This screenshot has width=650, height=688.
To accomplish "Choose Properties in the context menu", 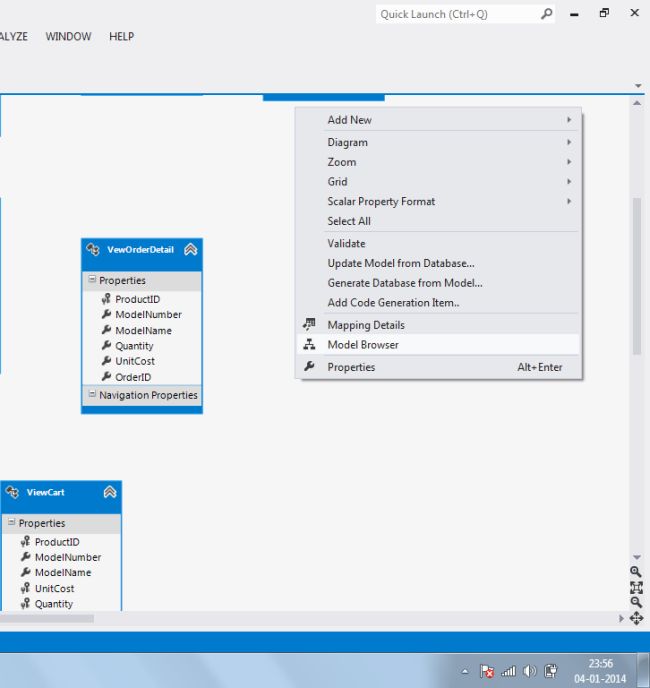I will pyautogui.click(x=438, y=367).
